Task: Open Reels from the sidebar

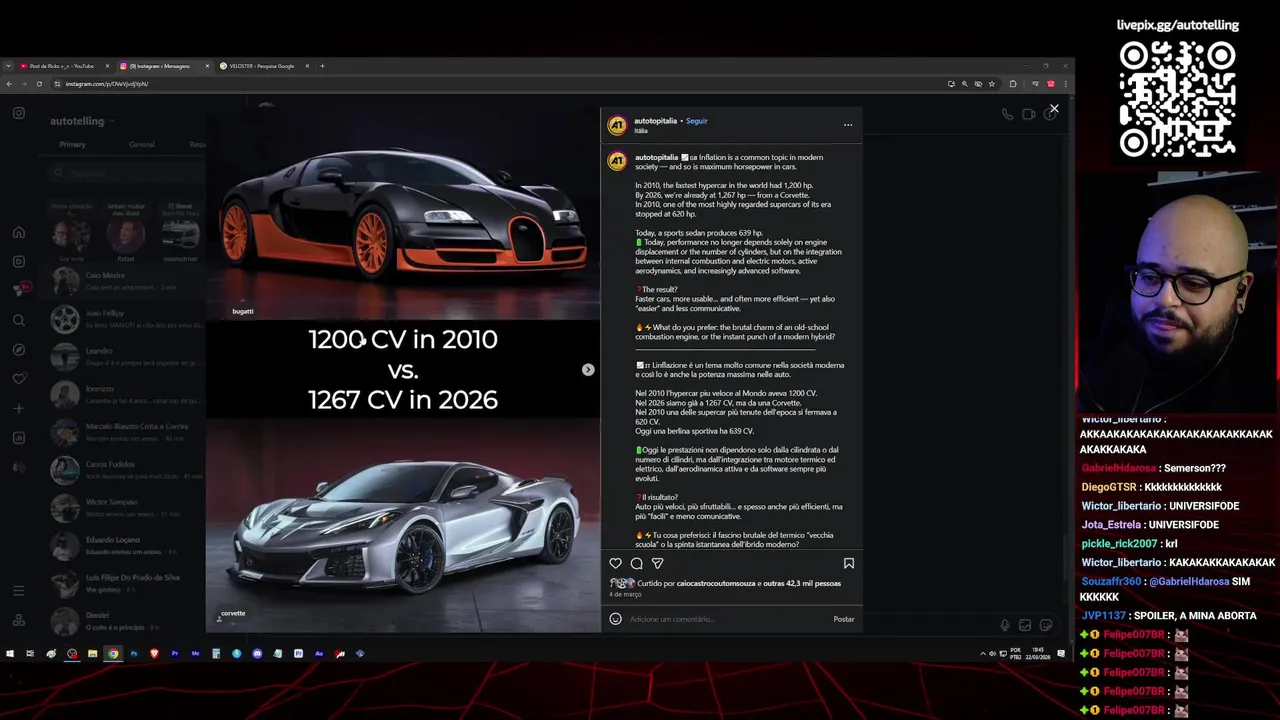Action: [x=19, y=261]
